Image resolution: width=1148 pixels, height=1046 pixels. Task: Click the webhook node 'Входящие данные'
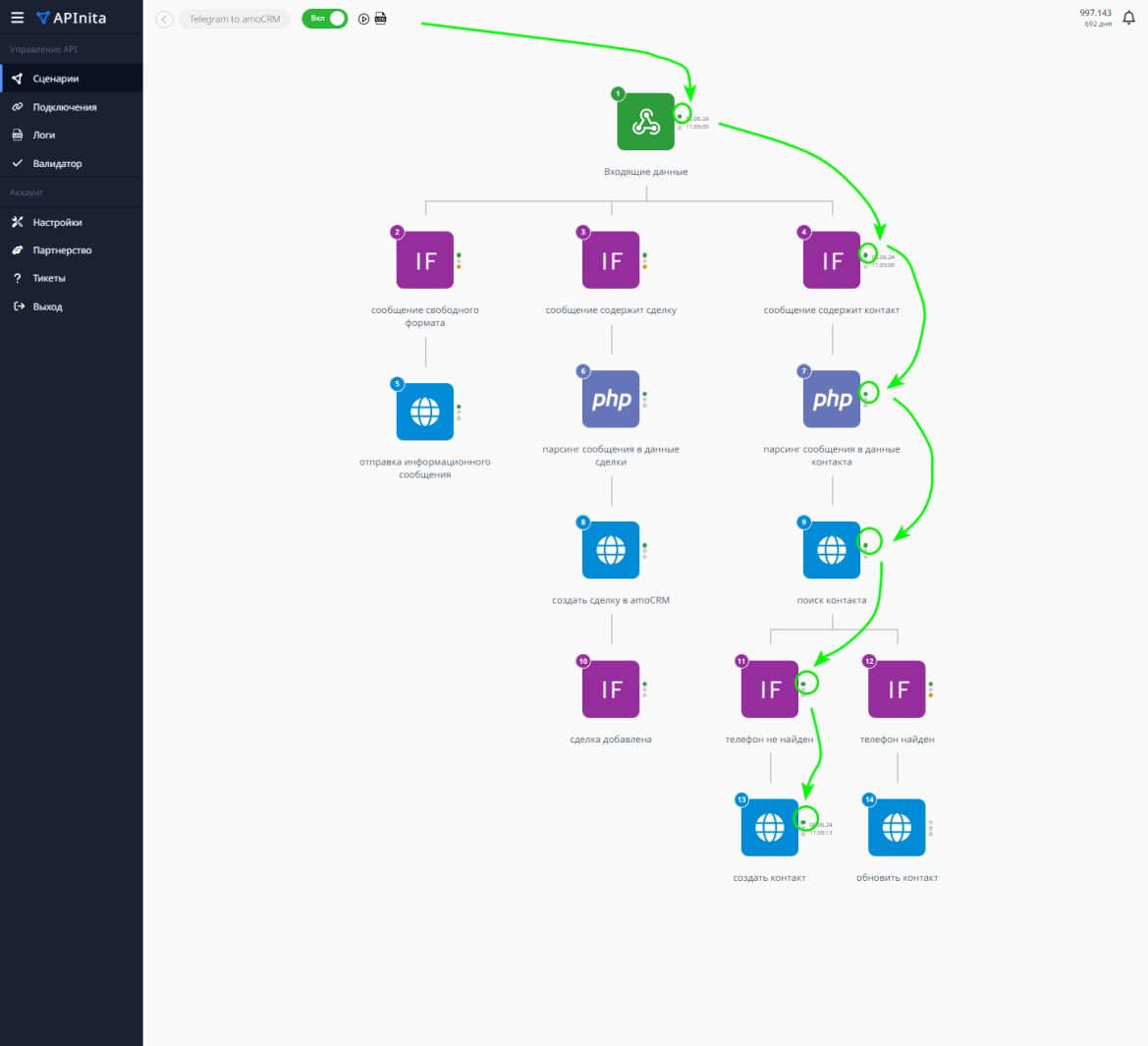(x=645, y=122)
